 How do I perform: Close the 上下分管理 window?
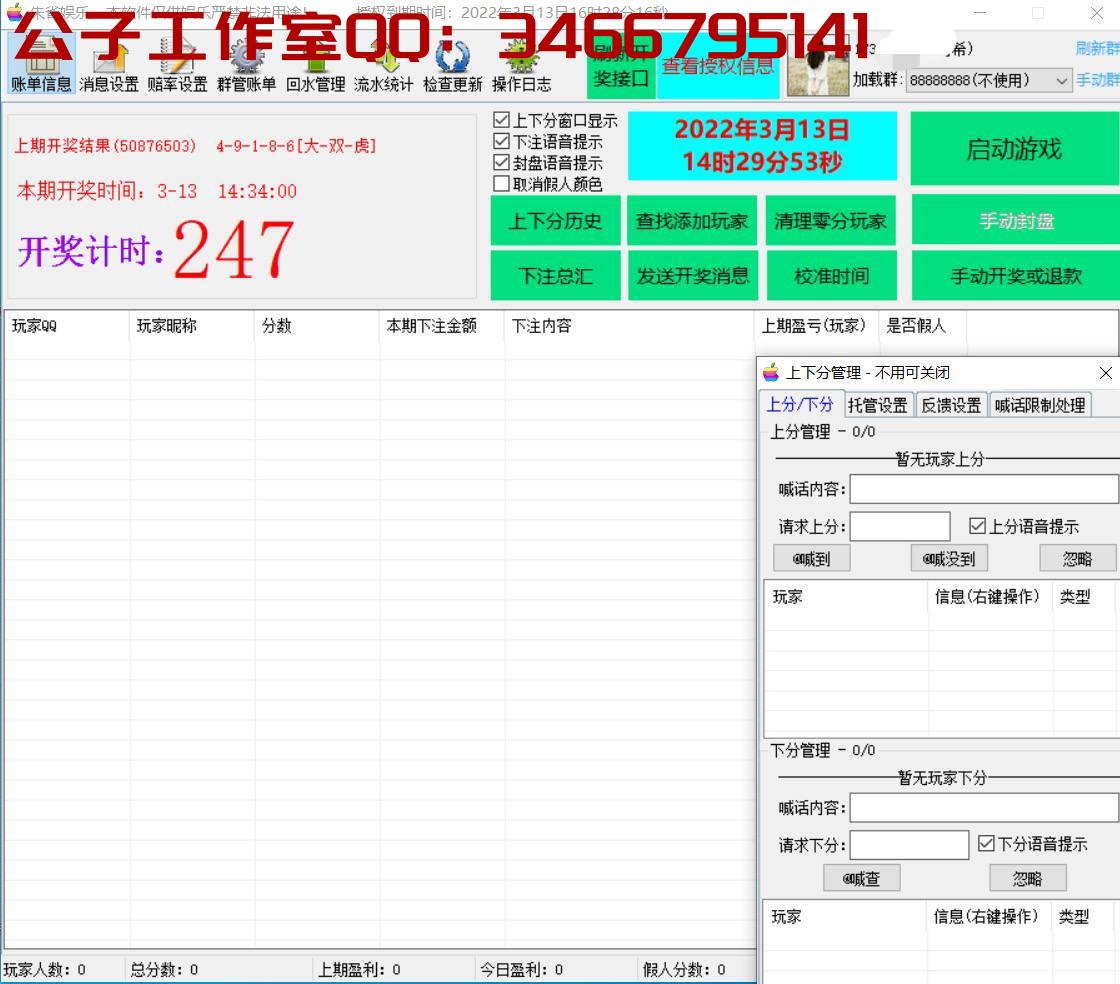coord(1106,373)
